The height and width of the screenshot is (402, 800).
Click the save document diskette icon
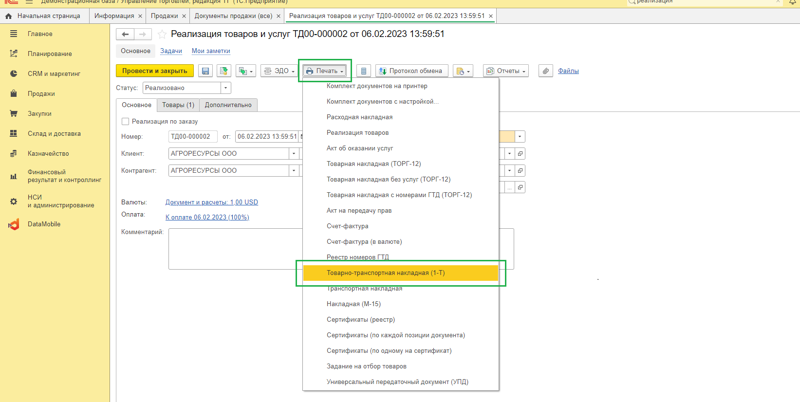point(205,71)
